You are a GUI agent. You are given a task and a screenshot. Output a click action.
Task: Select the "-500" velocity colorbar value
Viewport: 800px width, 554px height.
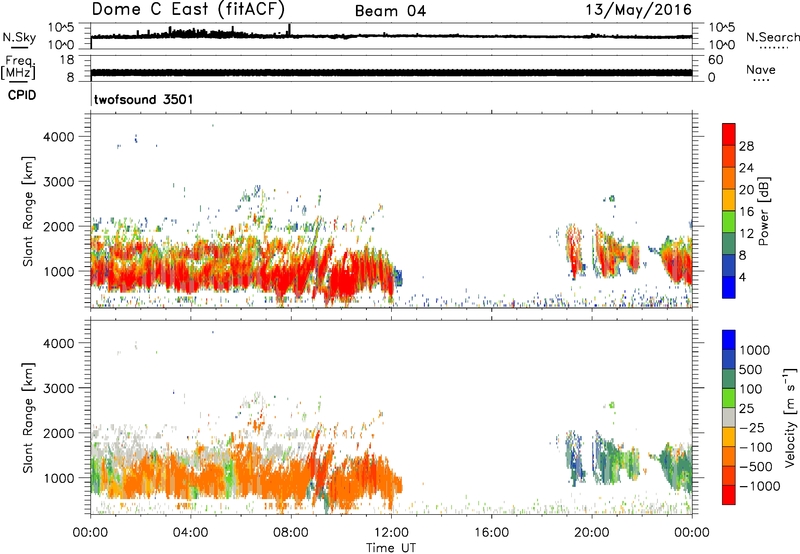(x=755, y=466)
